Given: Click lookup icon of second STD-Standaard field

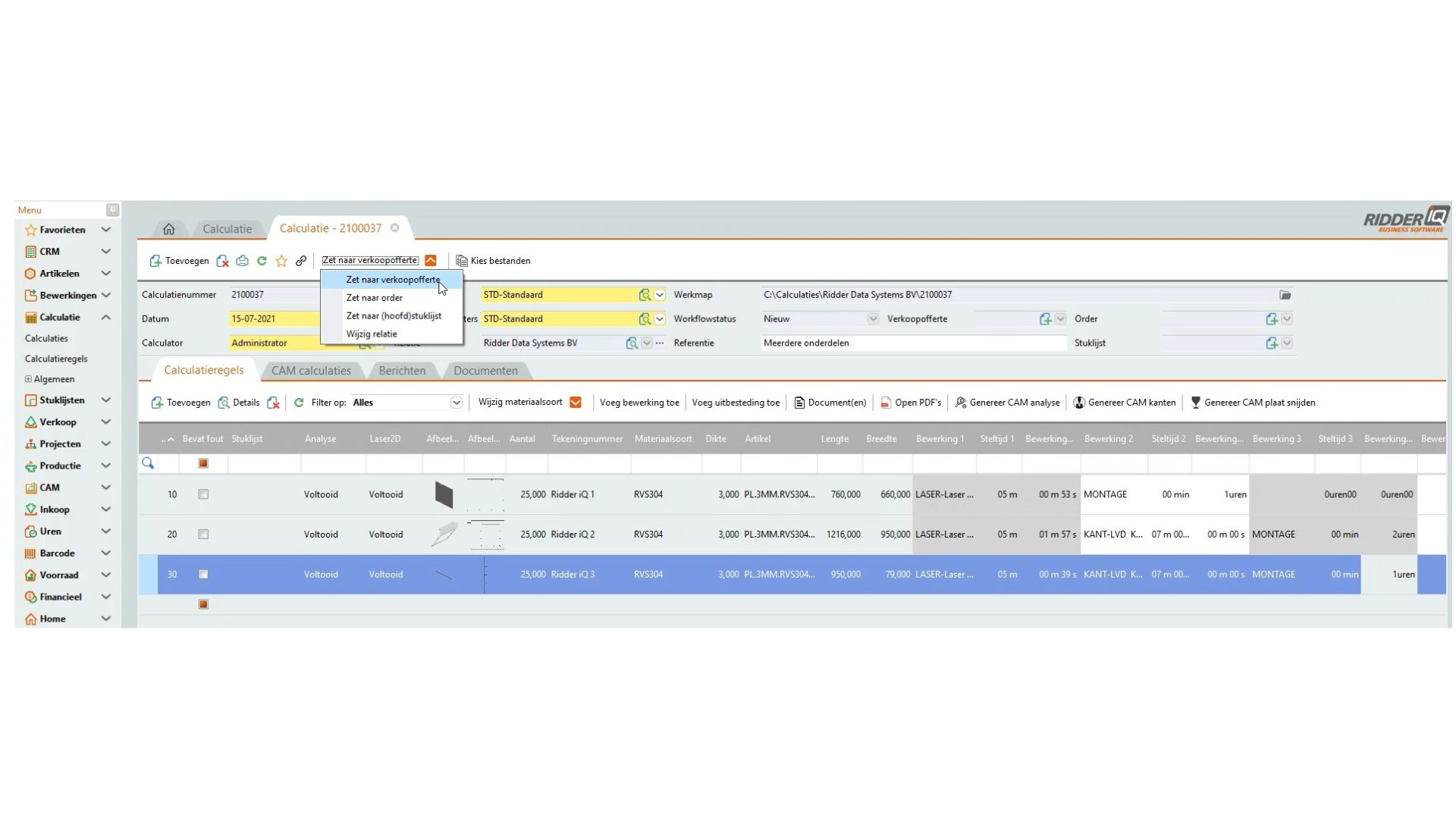Looking at the screenshot, I should (645, 319).
